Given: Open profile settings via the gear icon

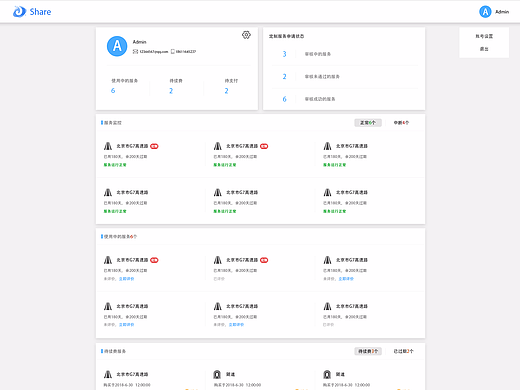Looking at the screenshot, I should point(246,35).
